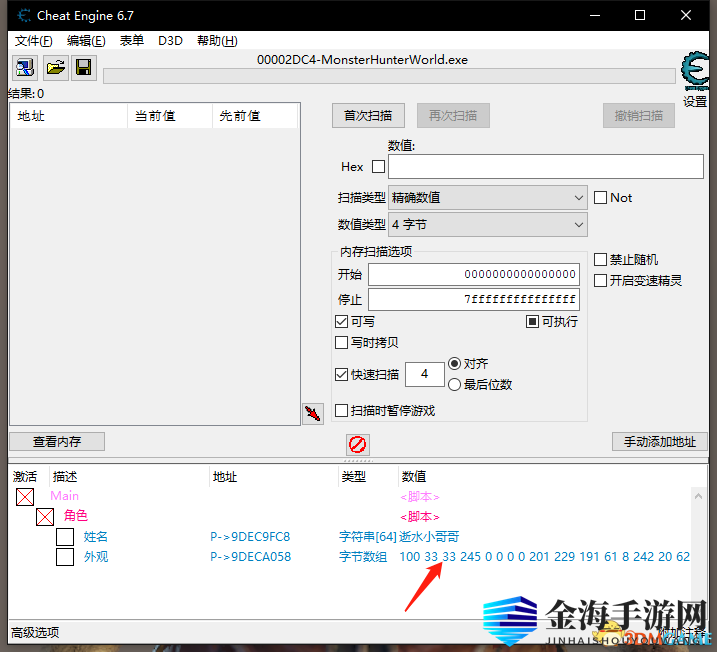
Task: Open 高级选项 at the bottom
Action: (x=35, y=633)
